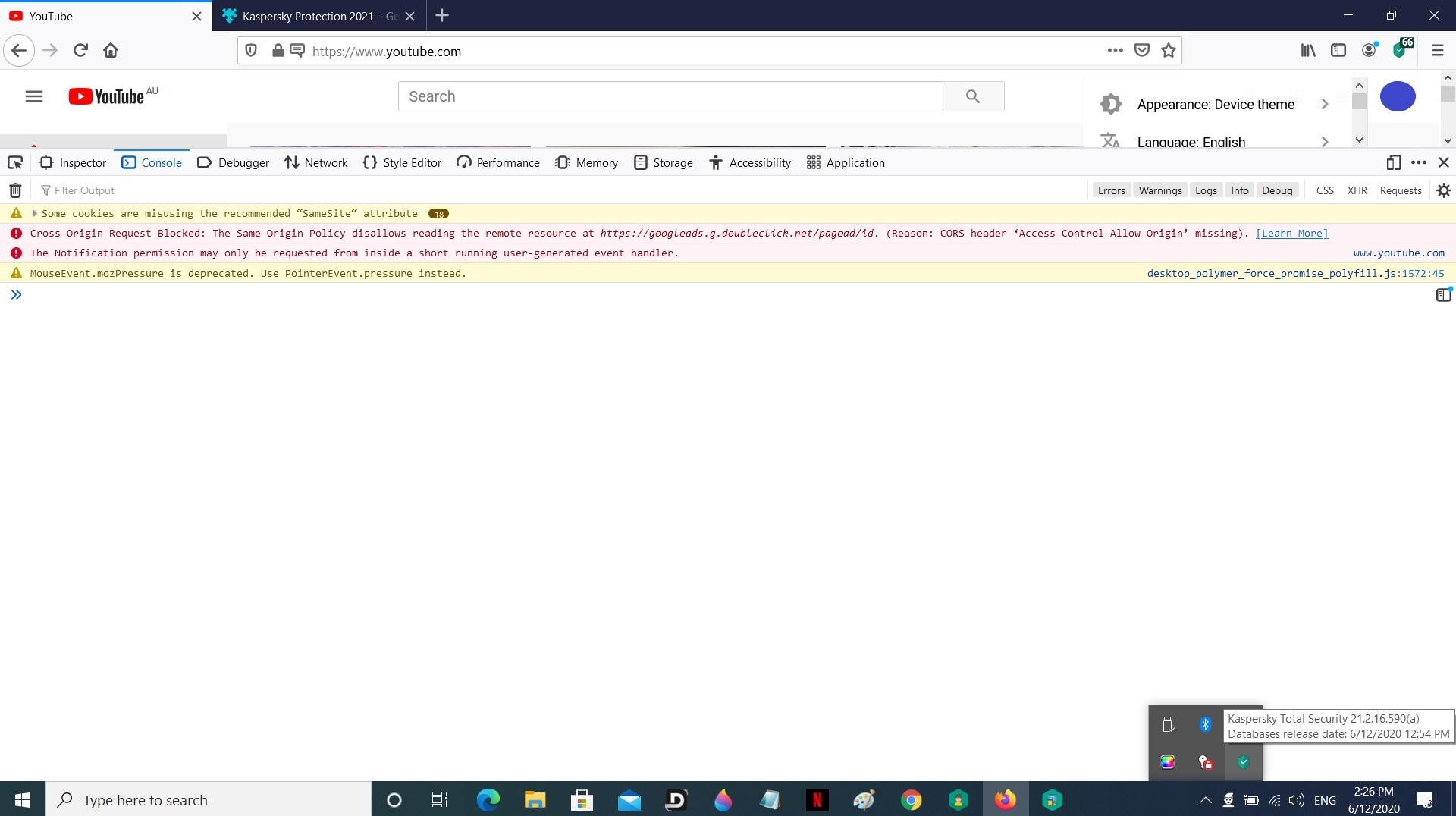The image size is (1456, 816).
Task: Switch to the Network tab
Action: coord(315,162)
